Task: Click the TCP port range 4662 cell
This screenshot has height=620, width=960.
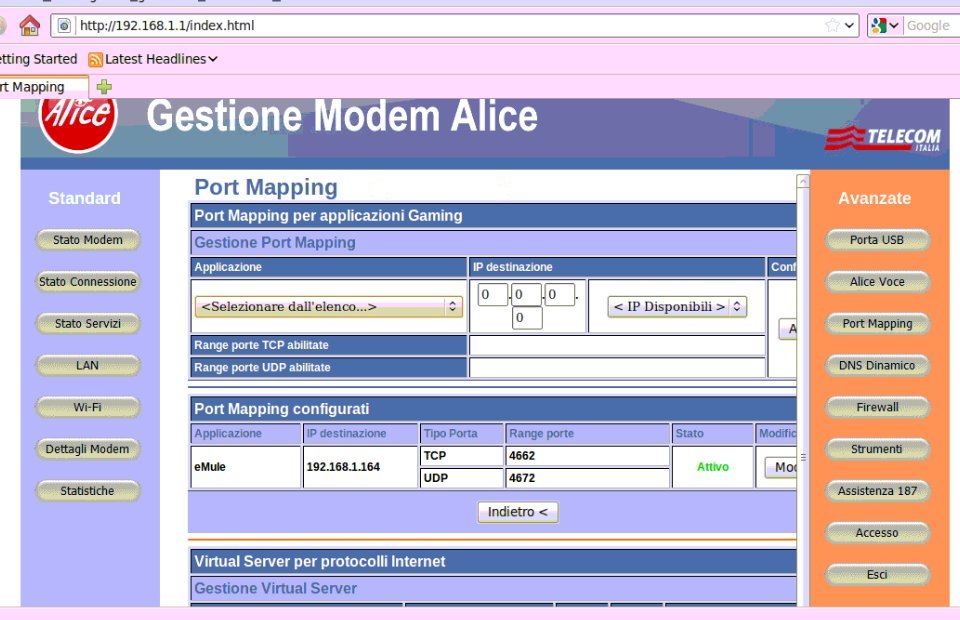Action: tap(588, 456)
